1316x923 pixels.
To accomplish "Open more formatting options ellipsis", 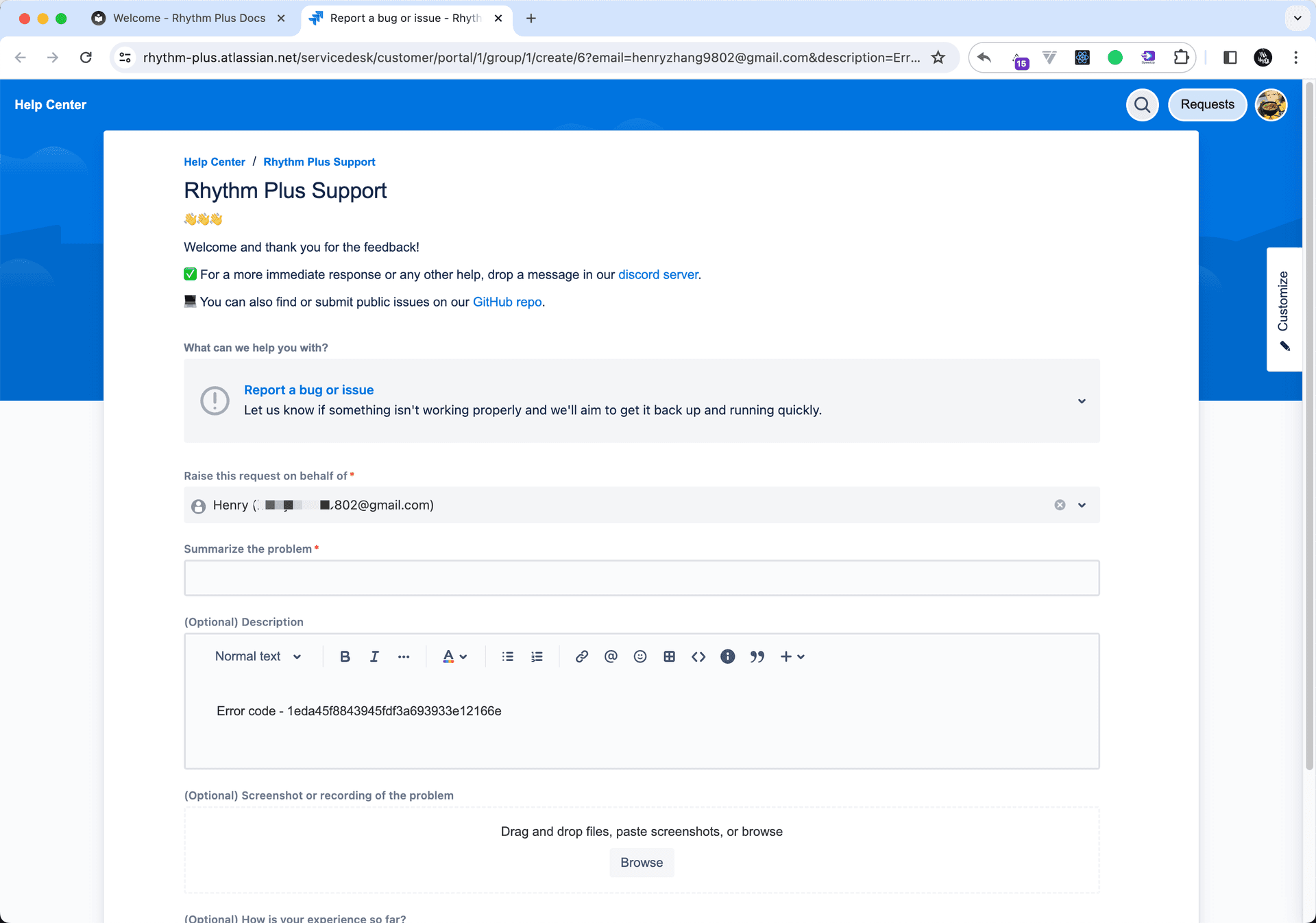I will click(404, 657).
